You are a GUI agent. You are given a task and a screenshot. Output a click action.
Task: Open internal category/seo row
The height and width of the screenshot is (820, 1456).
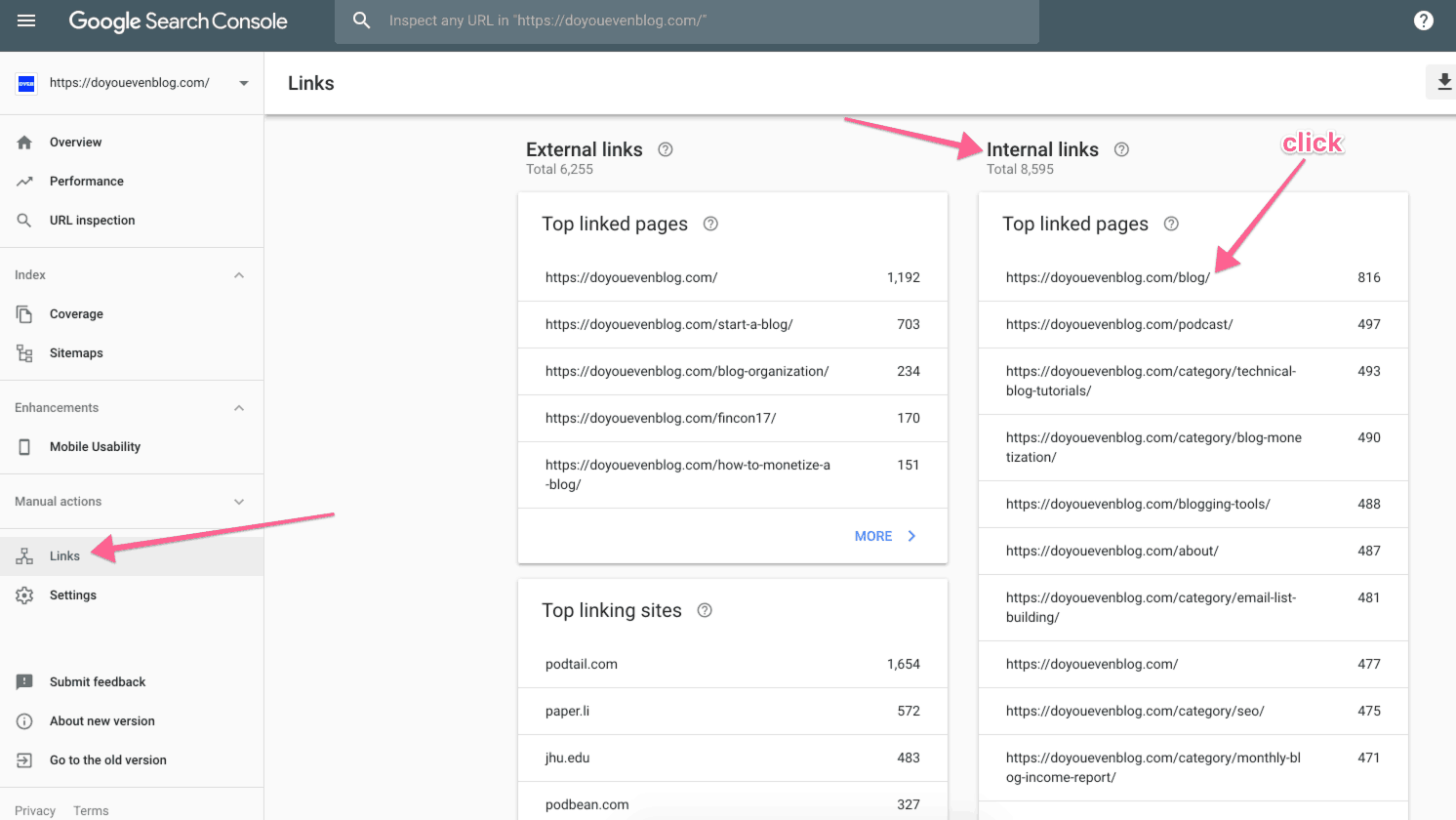click(x=1193, y=712)
